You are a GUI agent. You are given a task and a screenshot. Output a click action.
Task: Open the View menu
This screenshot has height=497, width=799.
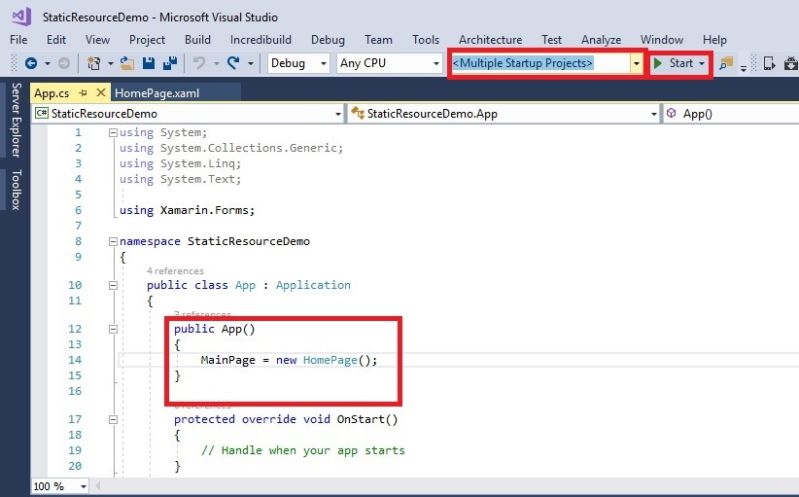[x=97, y=40]
